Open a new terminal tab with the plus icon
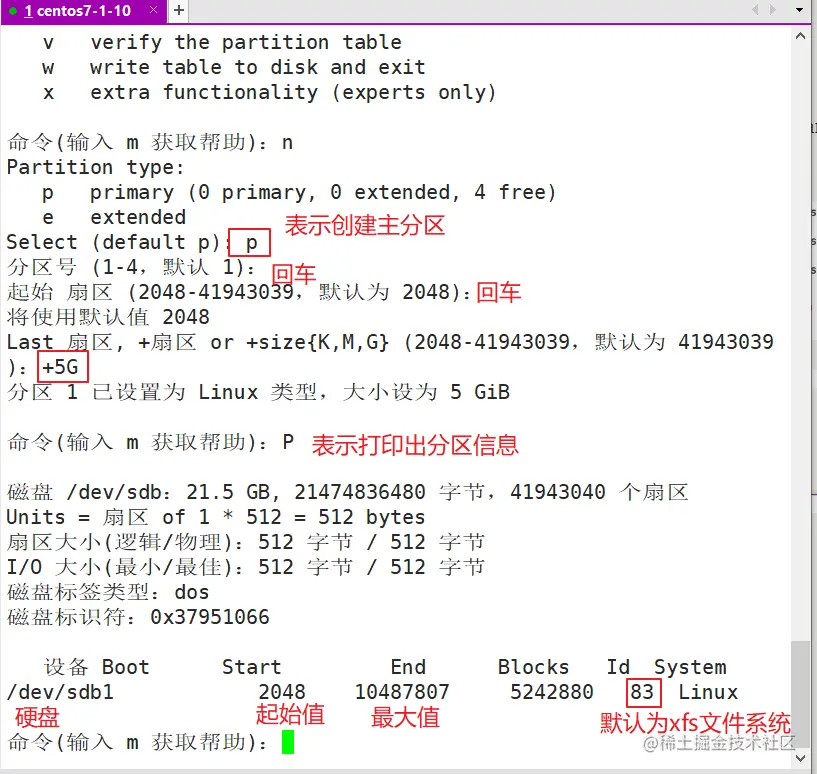 pyautogui.click(x=178, y=10)
